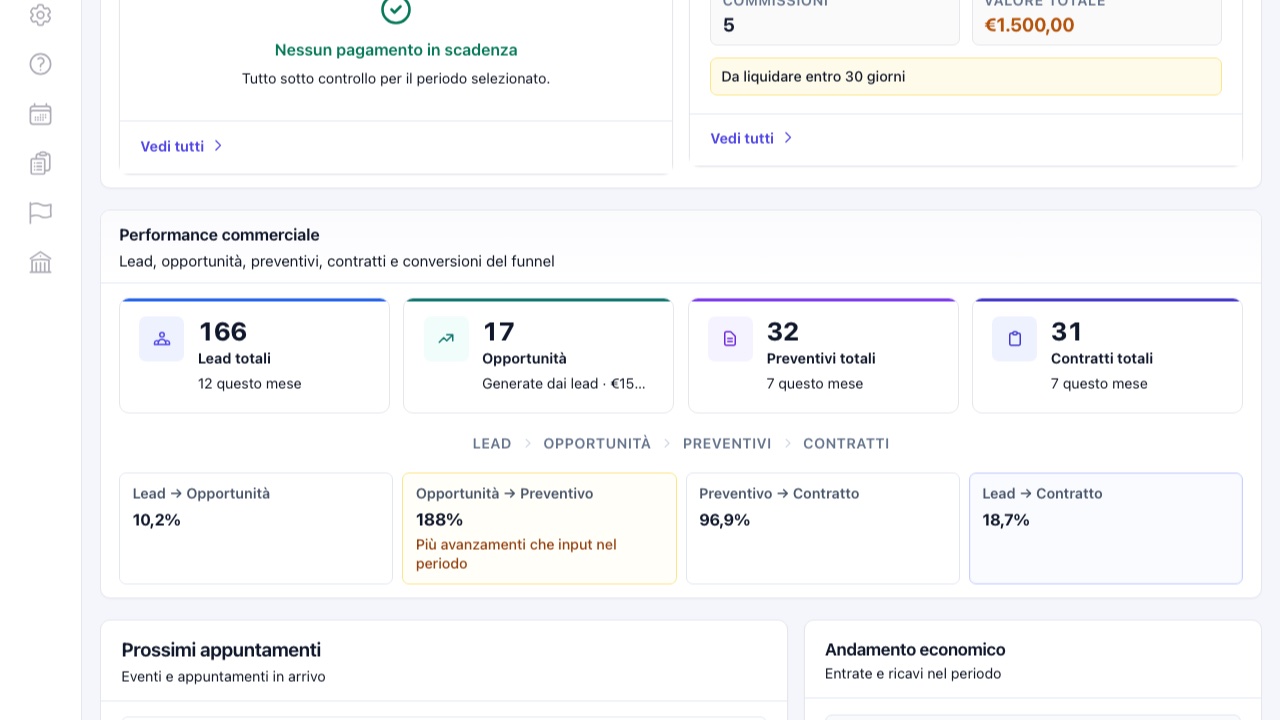
Task: Click Contratti totali clipboard icon
Action: tap(1014, 339)
